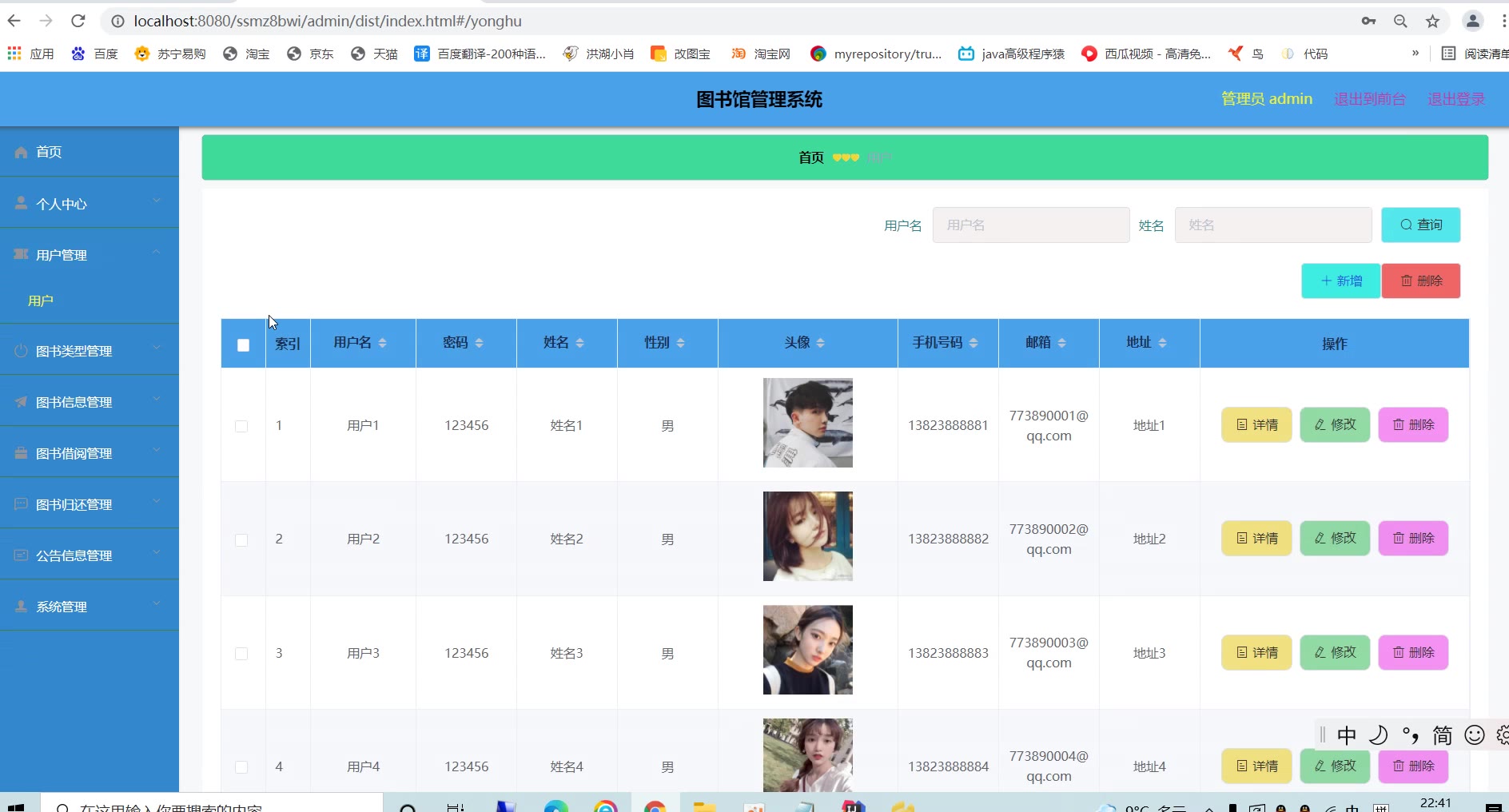Open the browser profile avatar icon
This screenshot has height=812, width=1509.
tap(1472, 22)
